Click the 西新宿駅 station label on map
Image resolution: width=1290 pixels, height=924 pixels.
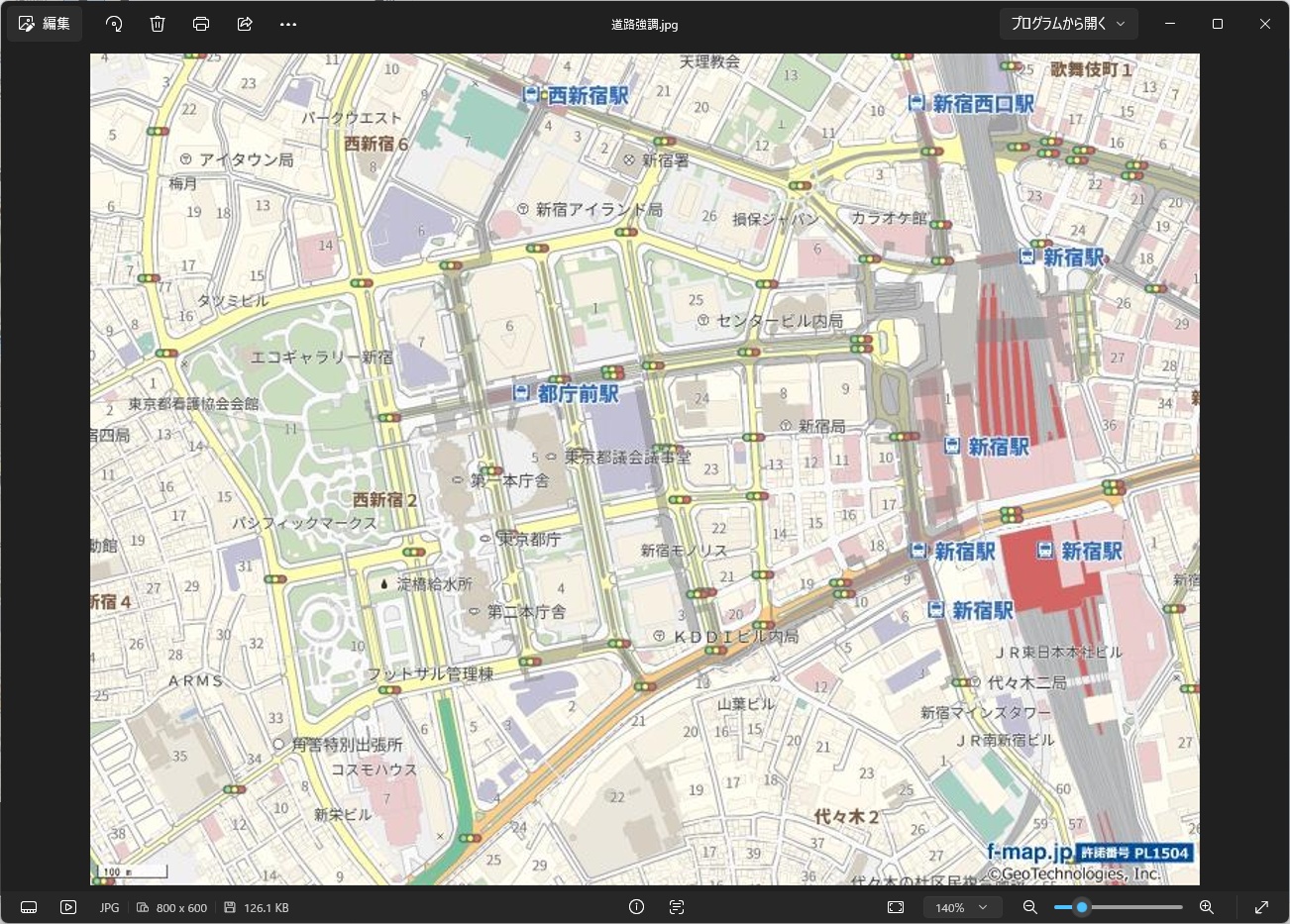(589, 95)
